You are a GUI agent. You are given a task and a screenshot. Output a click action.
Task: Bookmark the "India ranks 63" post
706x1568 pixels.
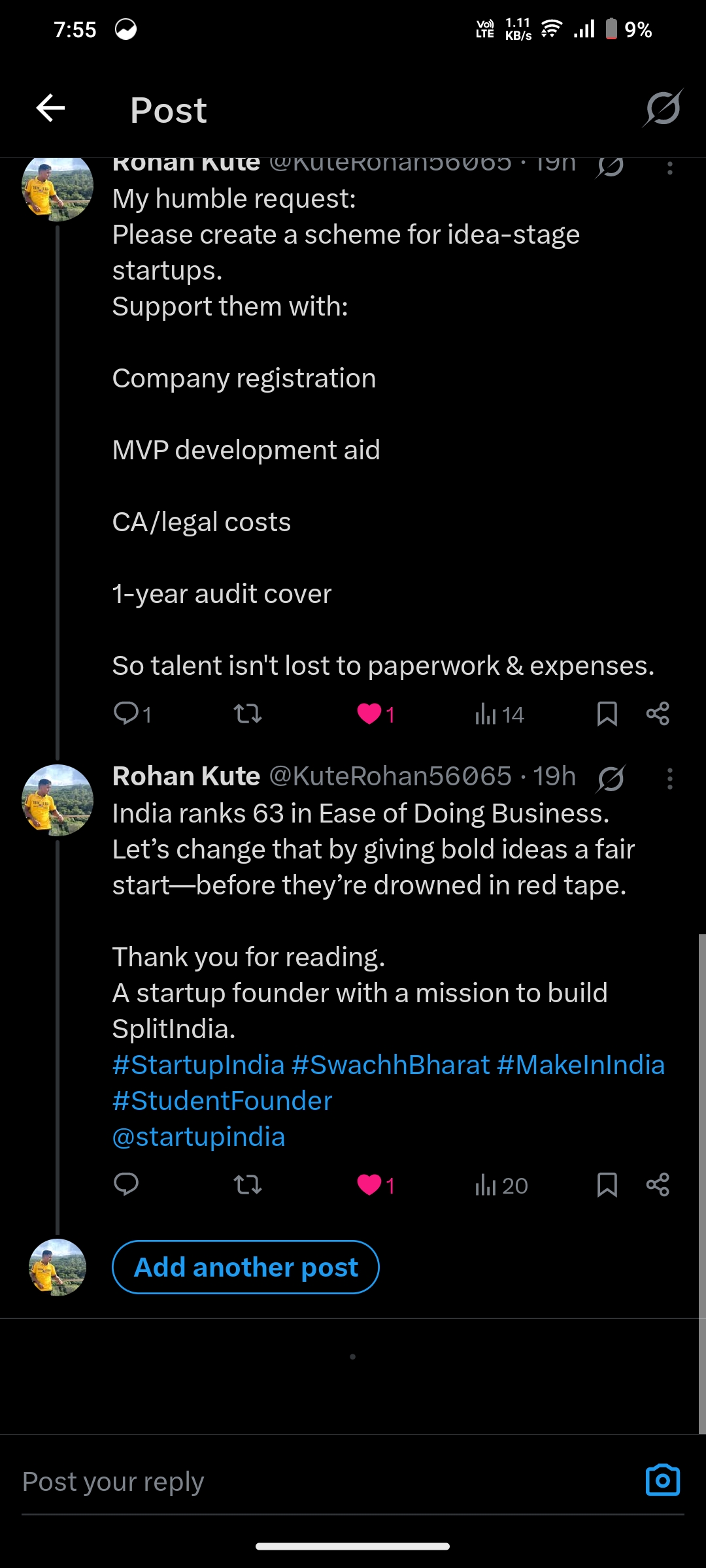[607, 1184]
